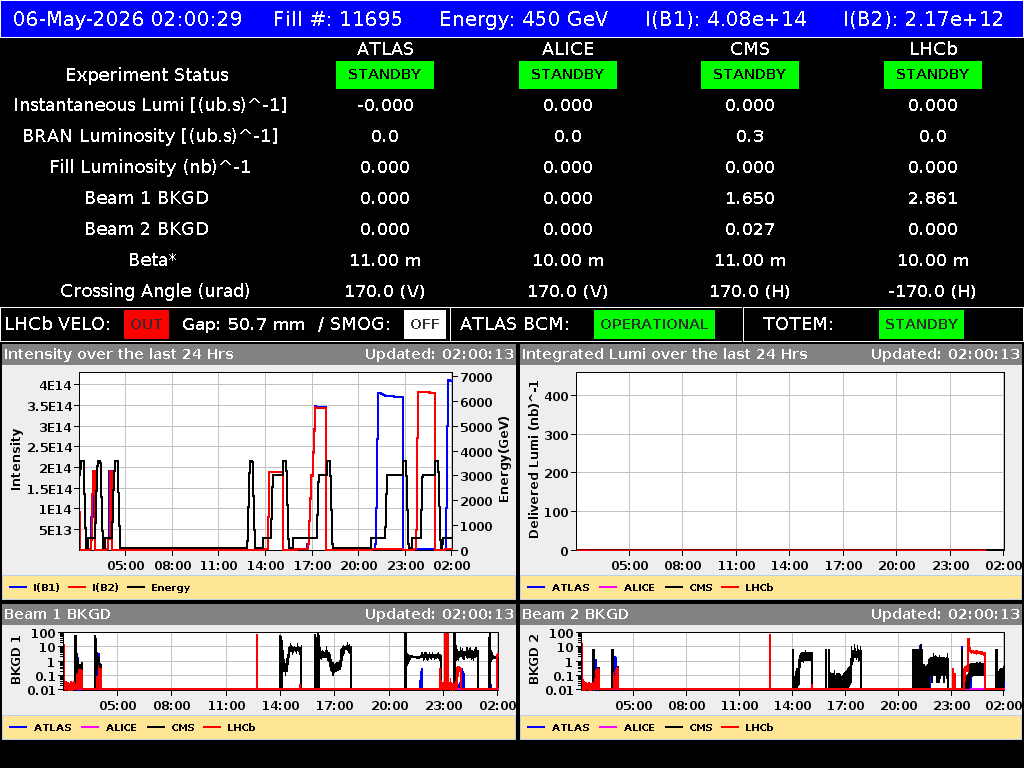Screen dimensions: 1024x768
Task: Click CMS legend in Beam 1 BKGD chart
Action: click(171, 727)
